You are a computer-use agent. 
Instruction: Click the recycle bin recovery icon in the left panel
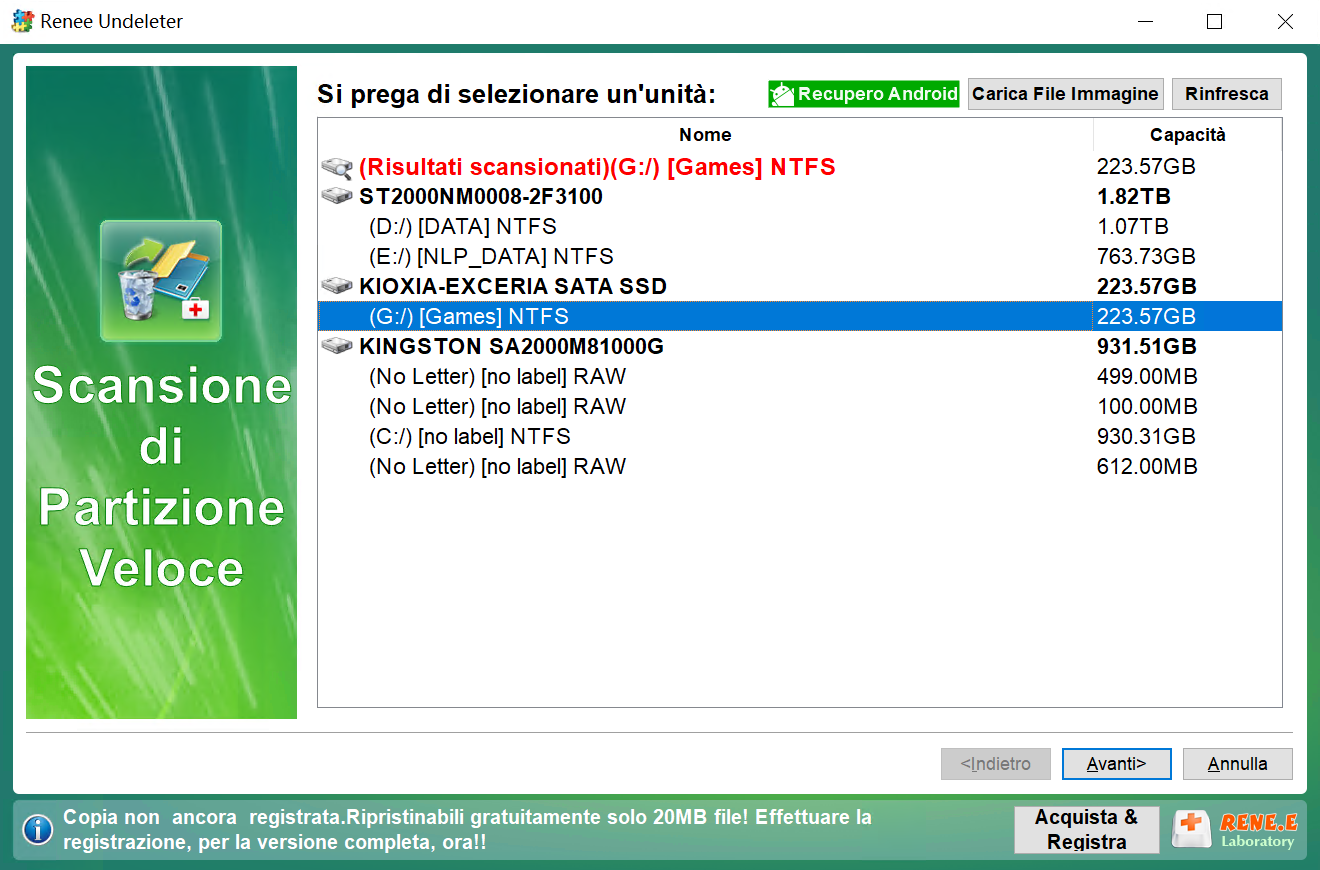161,281
